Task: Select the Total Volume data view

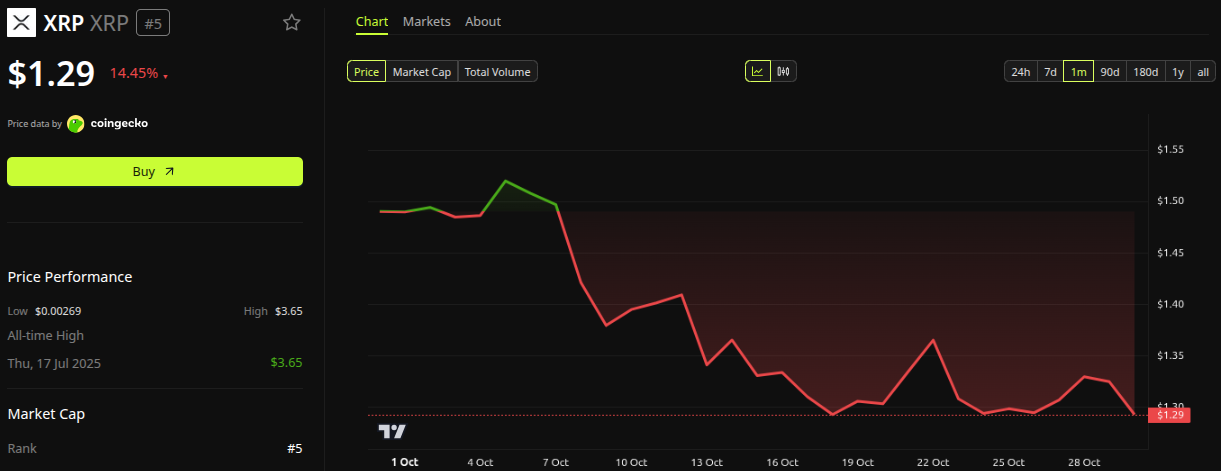Action: (498, 72)
